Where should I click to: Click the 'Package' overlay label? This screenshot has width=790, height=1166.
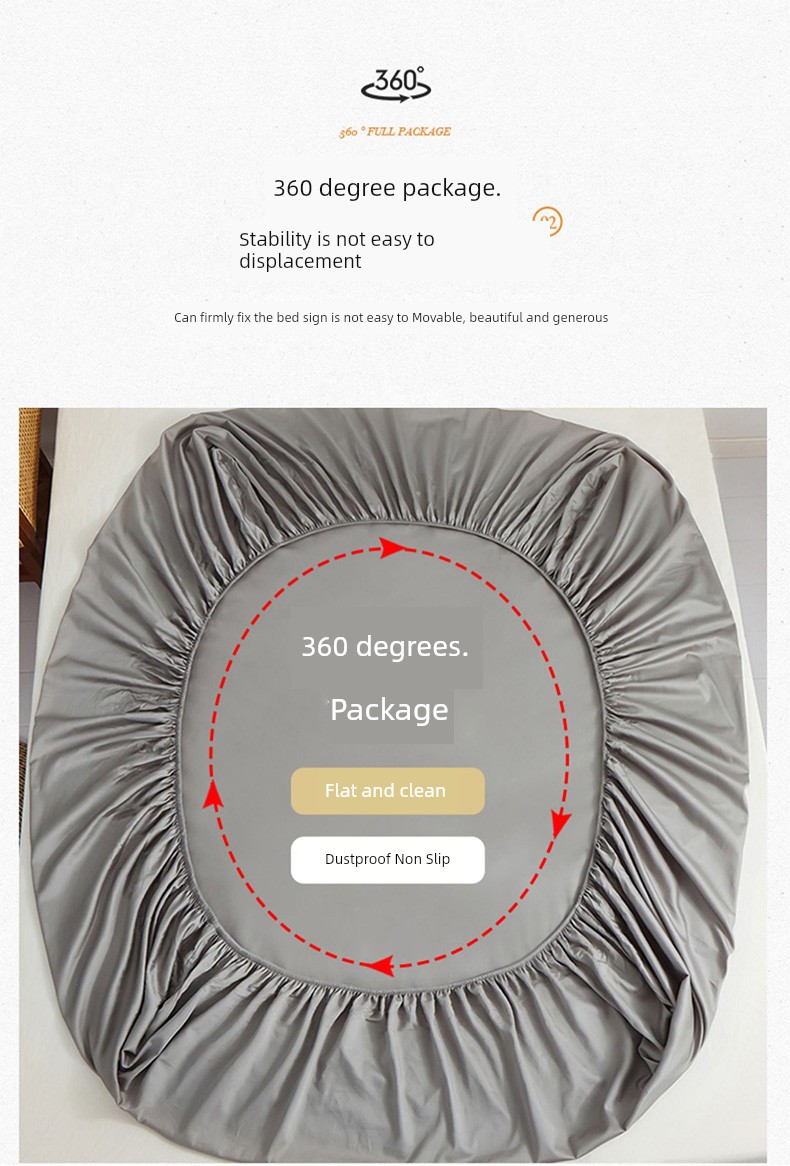click(x=389, y=710)
